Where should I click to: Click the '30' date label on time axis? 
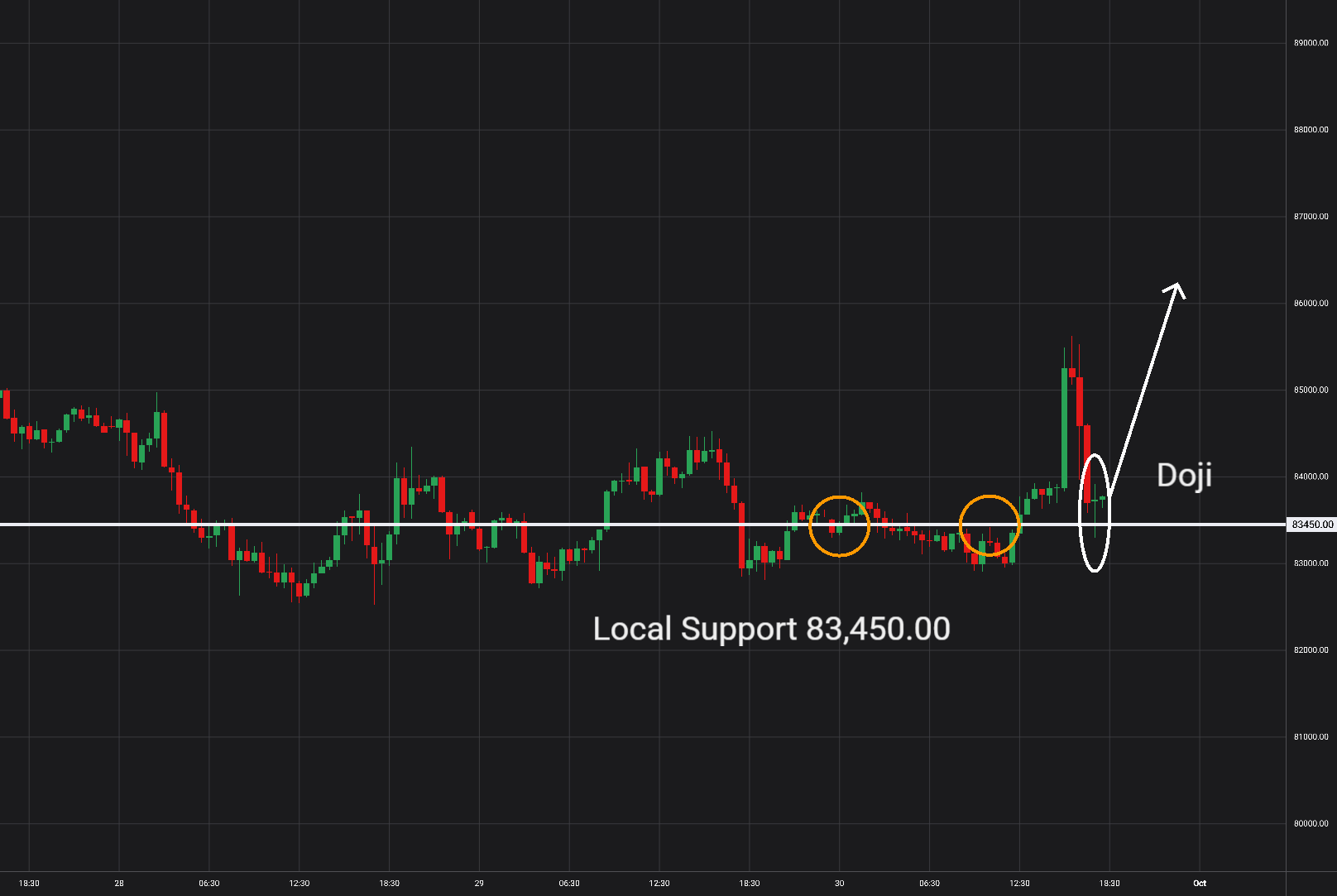pos(839,883)
